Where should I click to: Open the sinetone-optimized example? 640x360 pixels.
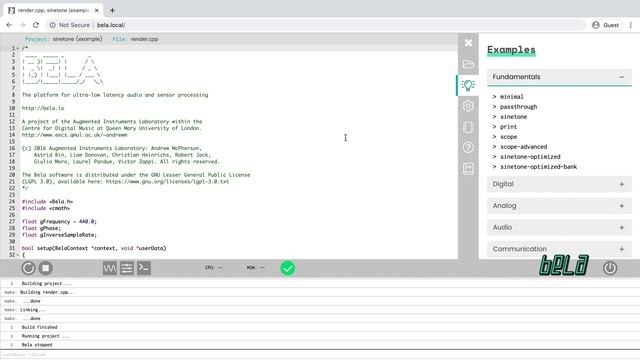click(x=530, y=157)
